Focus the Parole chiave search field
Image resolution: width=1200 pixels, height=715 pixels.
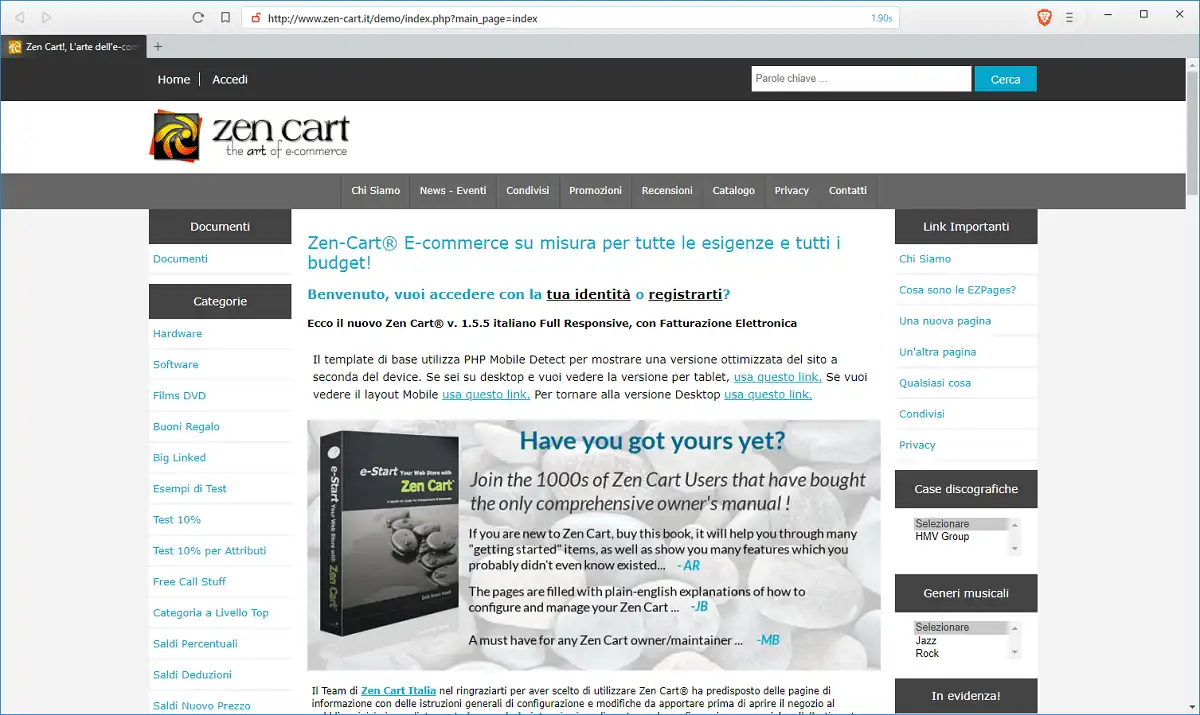(861, 79)
